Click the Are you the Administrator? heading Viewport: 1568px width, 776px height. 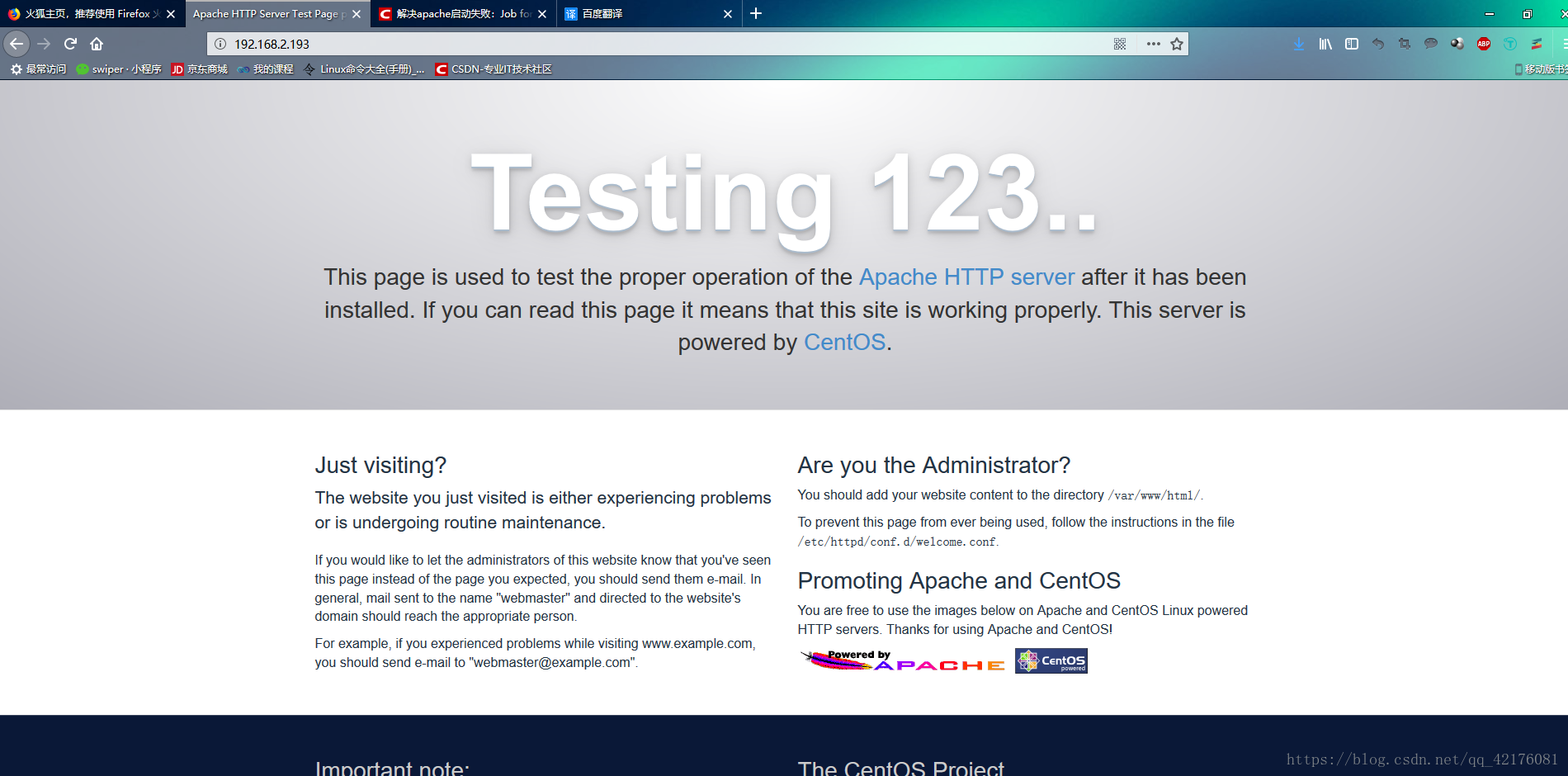(x=933, y=466)
